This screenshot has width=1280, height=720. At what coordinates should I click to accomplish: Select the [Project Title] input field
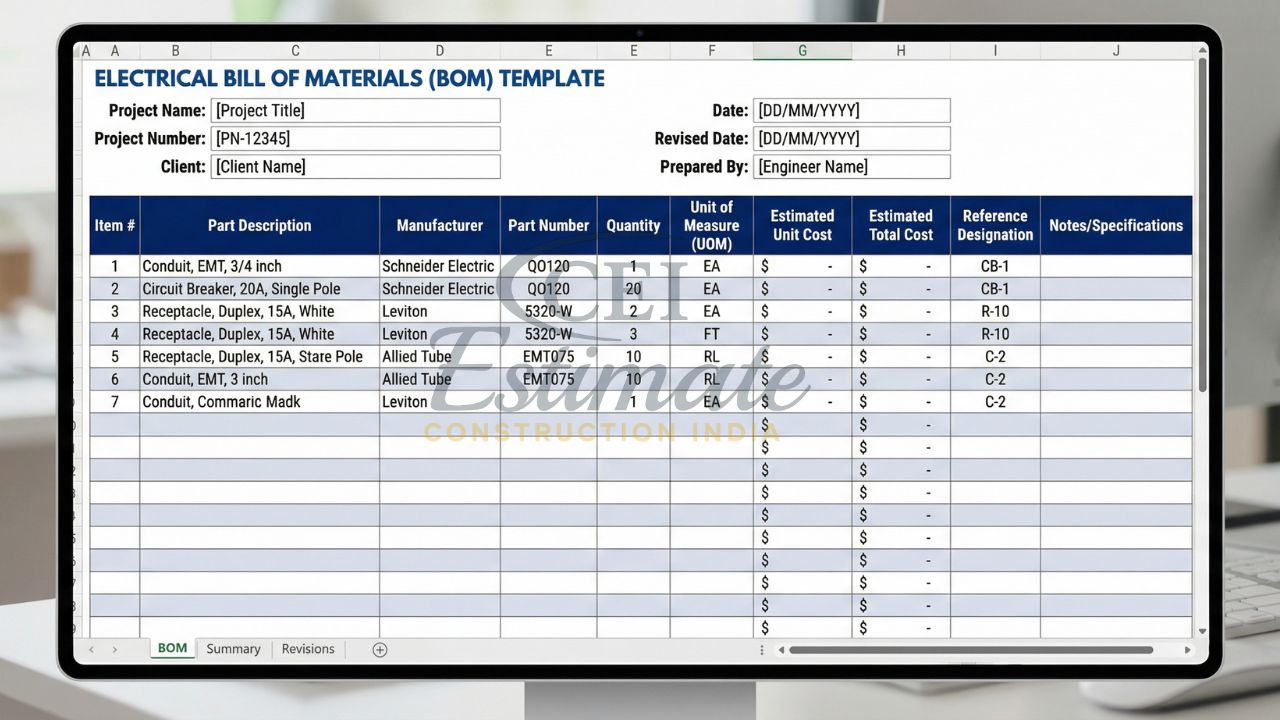[356, 110]
